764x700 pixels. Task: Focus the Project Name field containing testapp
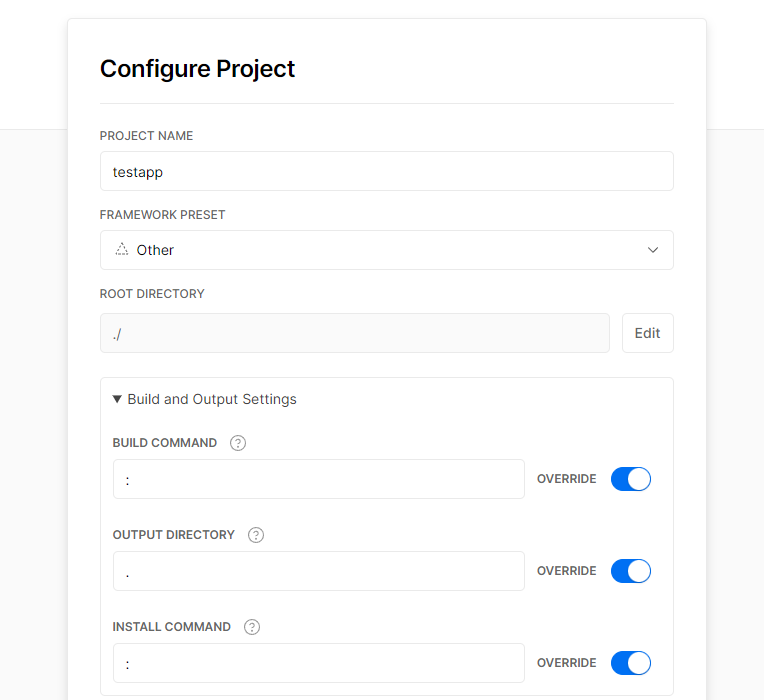pos(386,171)
